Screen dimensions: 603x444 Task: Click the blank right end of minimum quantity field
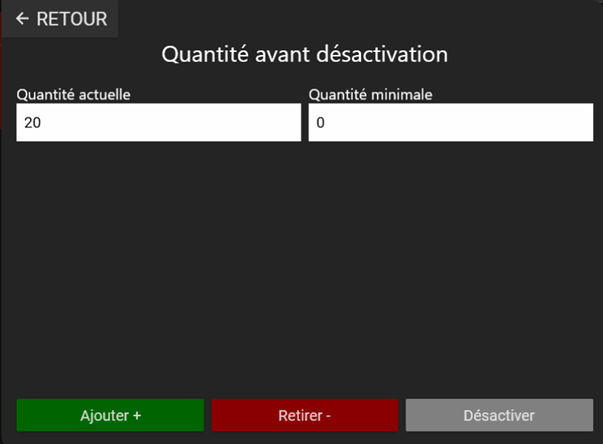tap(565, 123)
